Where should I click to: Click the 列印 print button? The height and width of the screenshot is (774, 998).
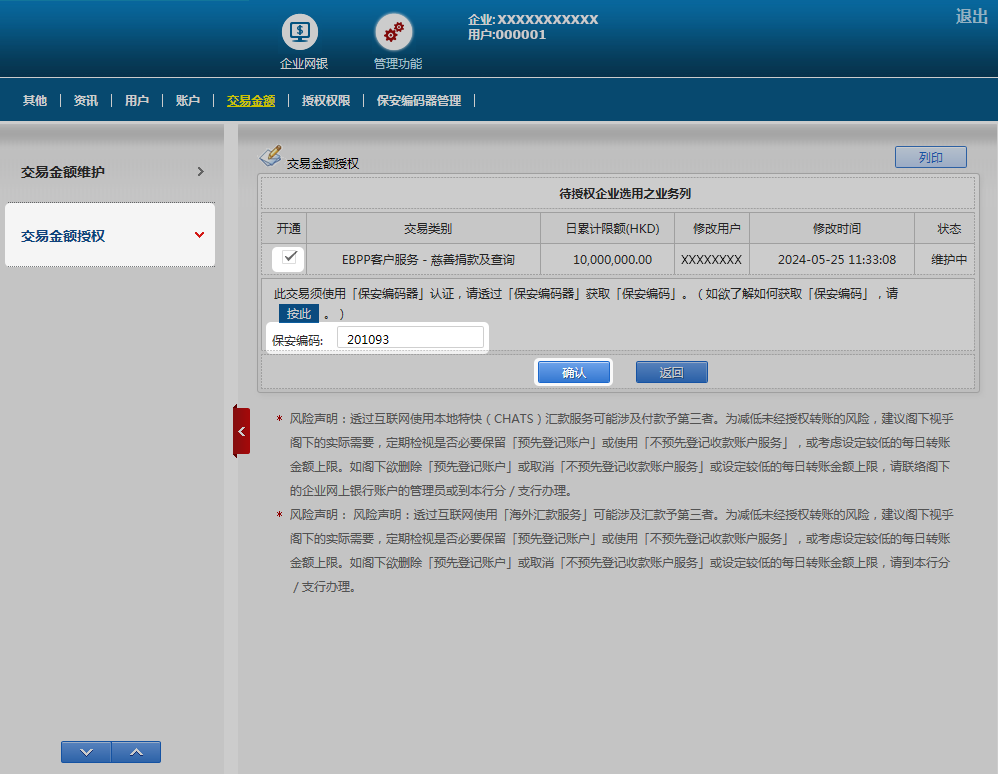point(930,157)
